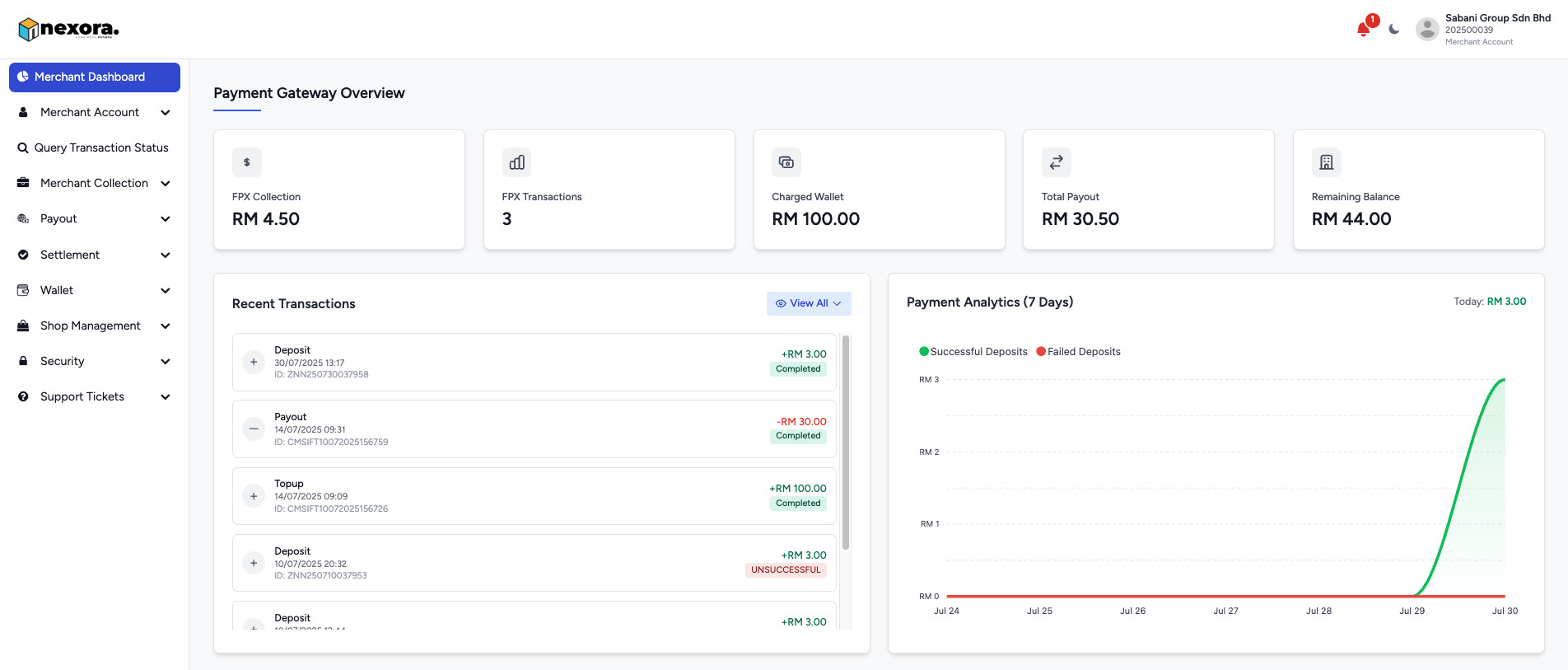Click the notification bell icon
Viewport: 1568px width, 670px height.
1363,30
